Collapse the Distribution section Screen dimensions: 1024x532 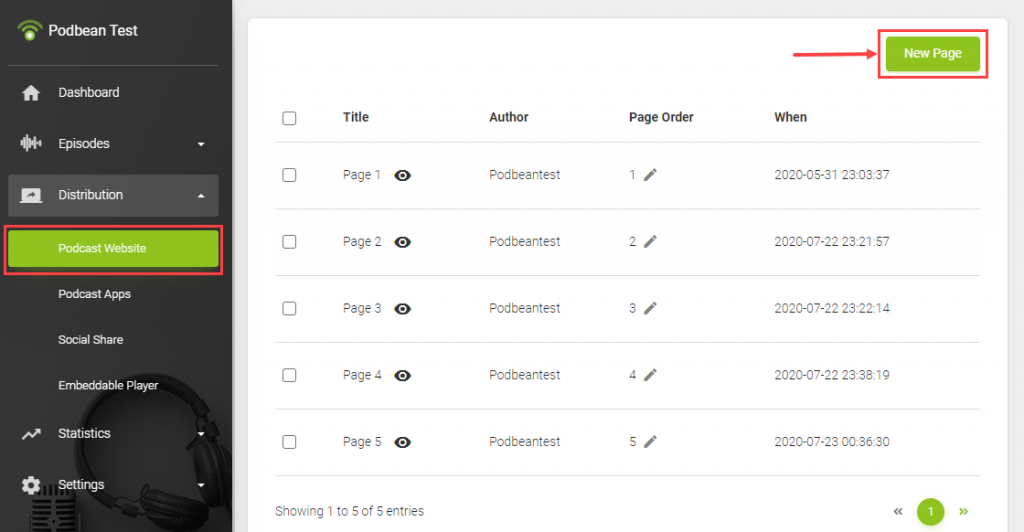click(201, 196)
